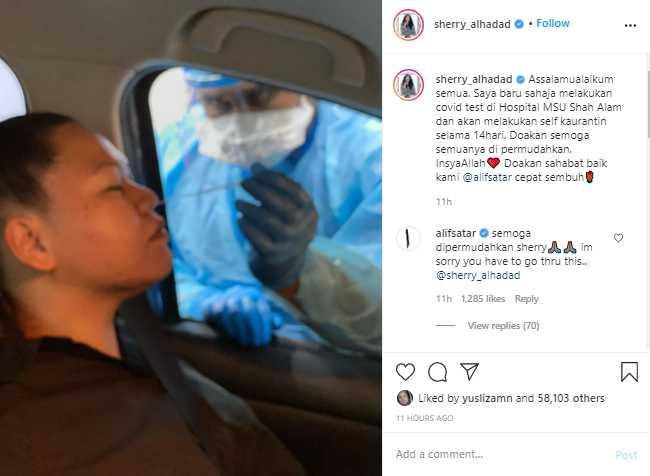The height and width of the screenshot is (476, 650).
Task: Click the comments panel scrollbar
Action: (x=648, y=104)
